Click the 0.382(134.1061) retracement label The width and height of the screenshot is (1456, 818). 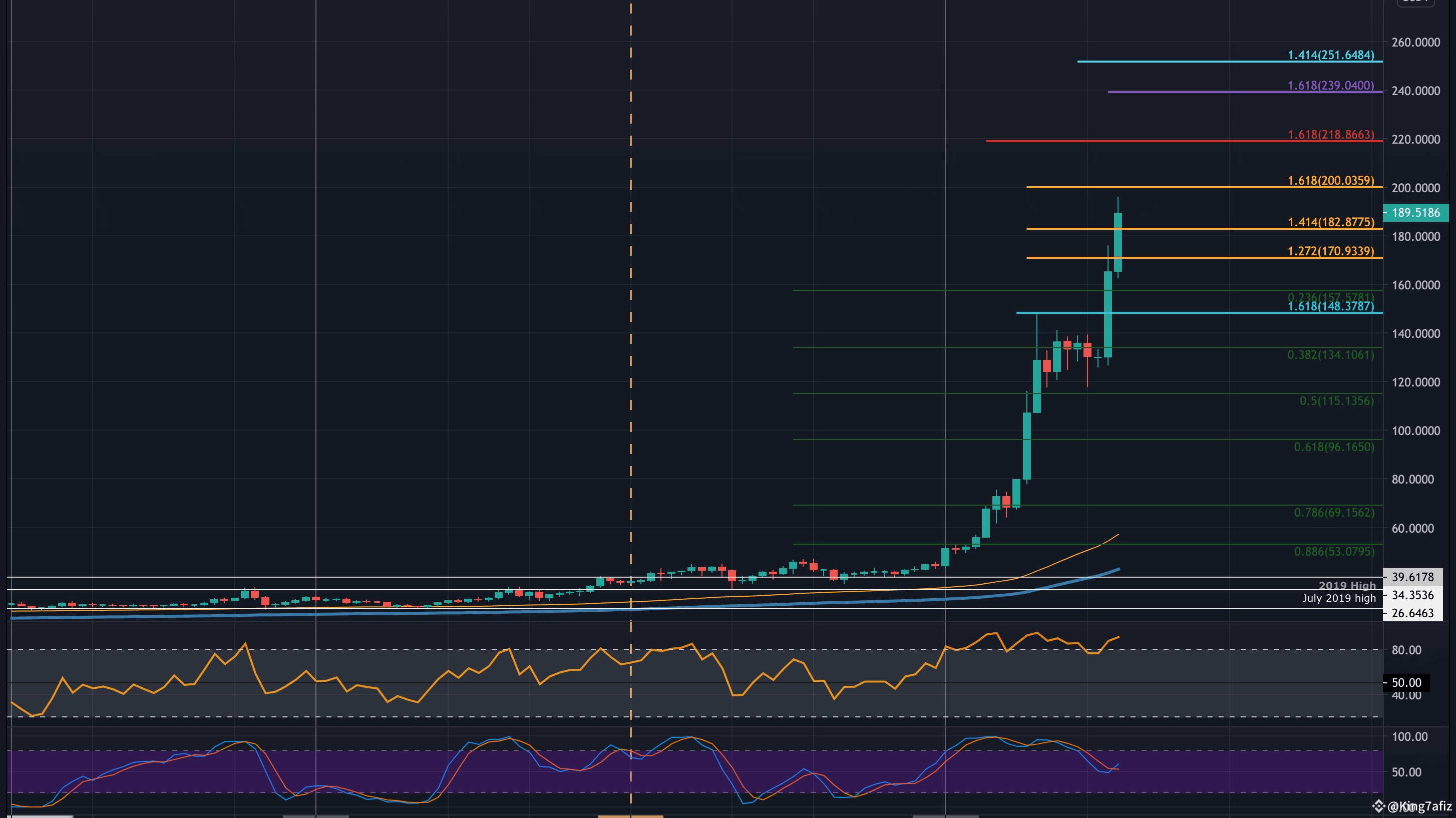click(1330, 355)
